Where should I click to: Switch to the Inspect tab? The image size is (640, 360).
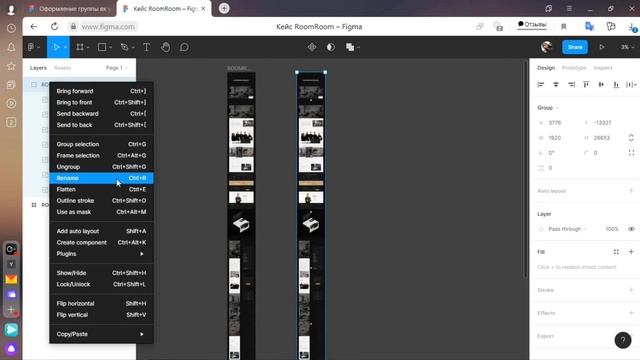tap(603, 68)
